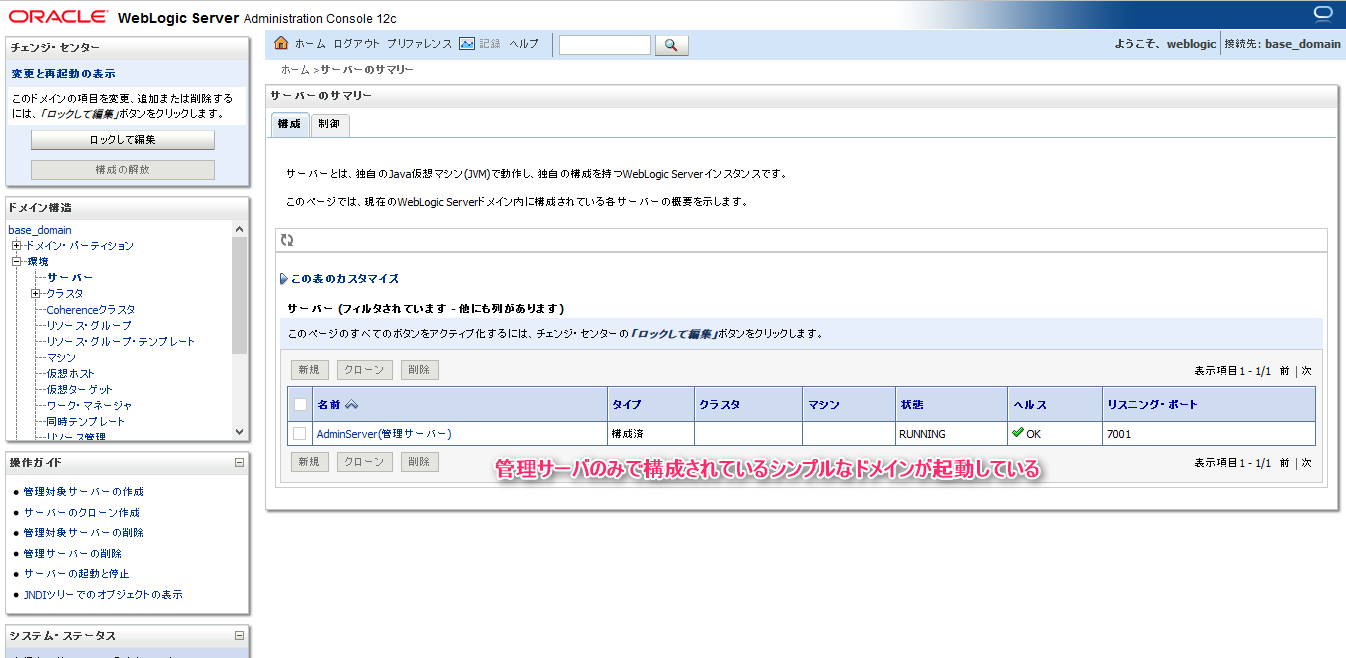Open 管理サーバーの削除 guide link
This screenshot has width=1346, height=658.
(x=73, y=554)
